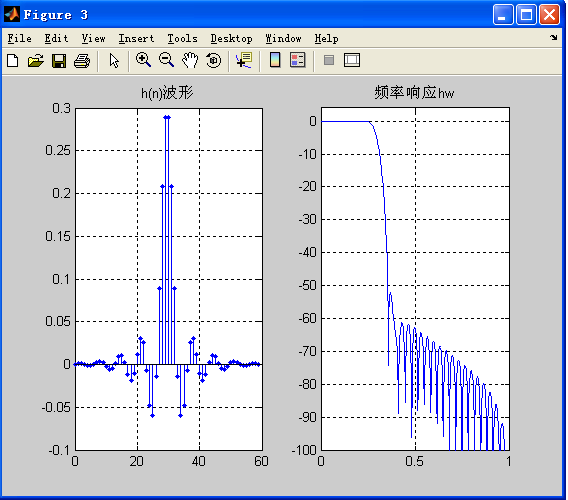Enable the Rotate 3D tool
This screenshot has width=568, height=500.
click(x=213, y=60)
